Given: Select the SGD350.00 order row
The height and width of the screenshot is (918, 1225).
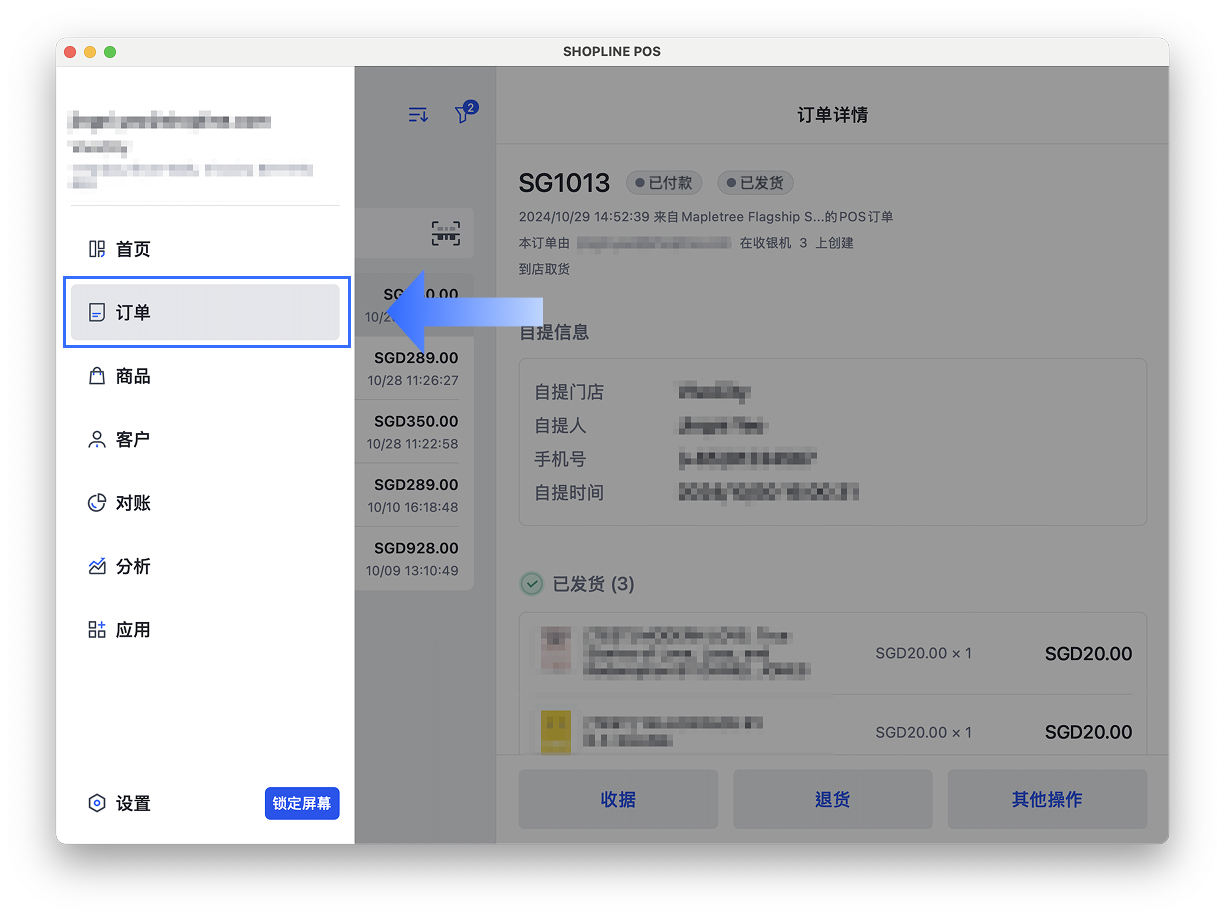Looking at the screenshot, I should (x=414, y=432).
